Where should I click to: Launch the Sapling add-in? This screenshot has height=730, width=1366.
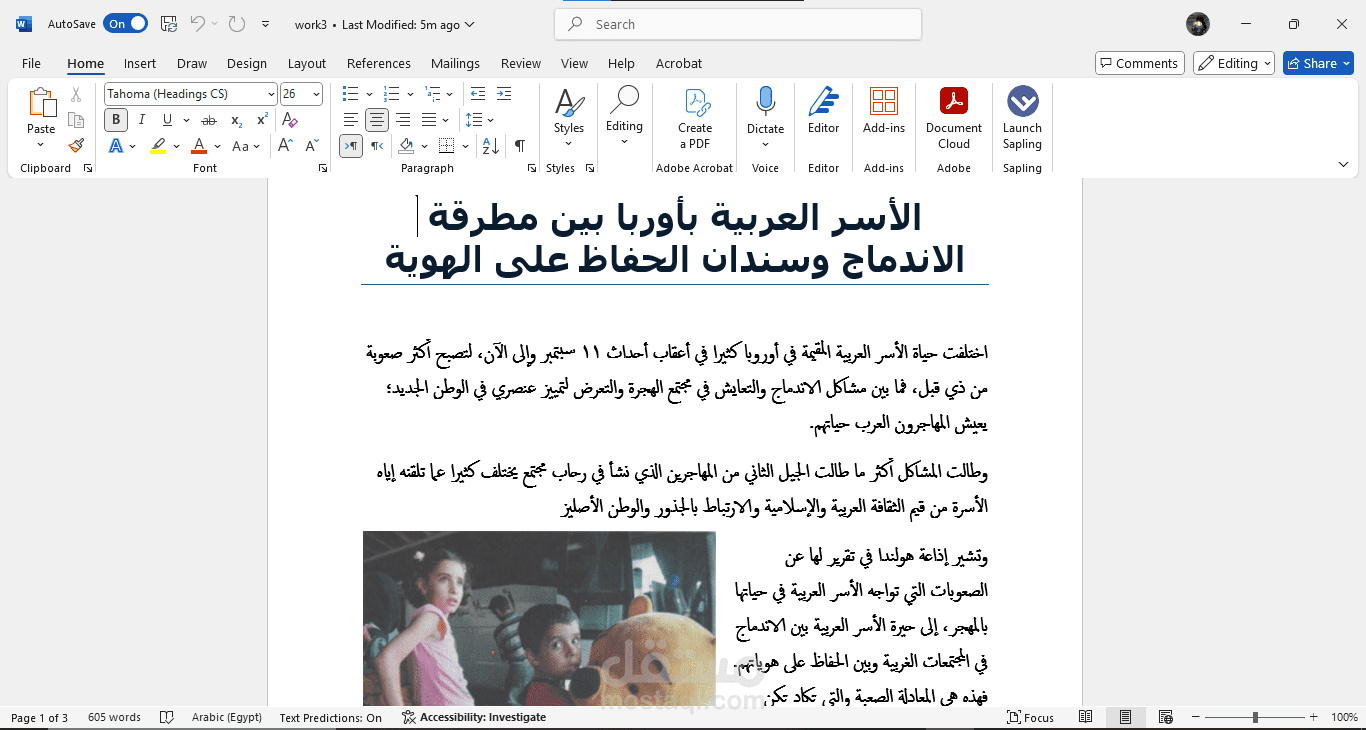pyautogui.click(x=1022, y=118)
